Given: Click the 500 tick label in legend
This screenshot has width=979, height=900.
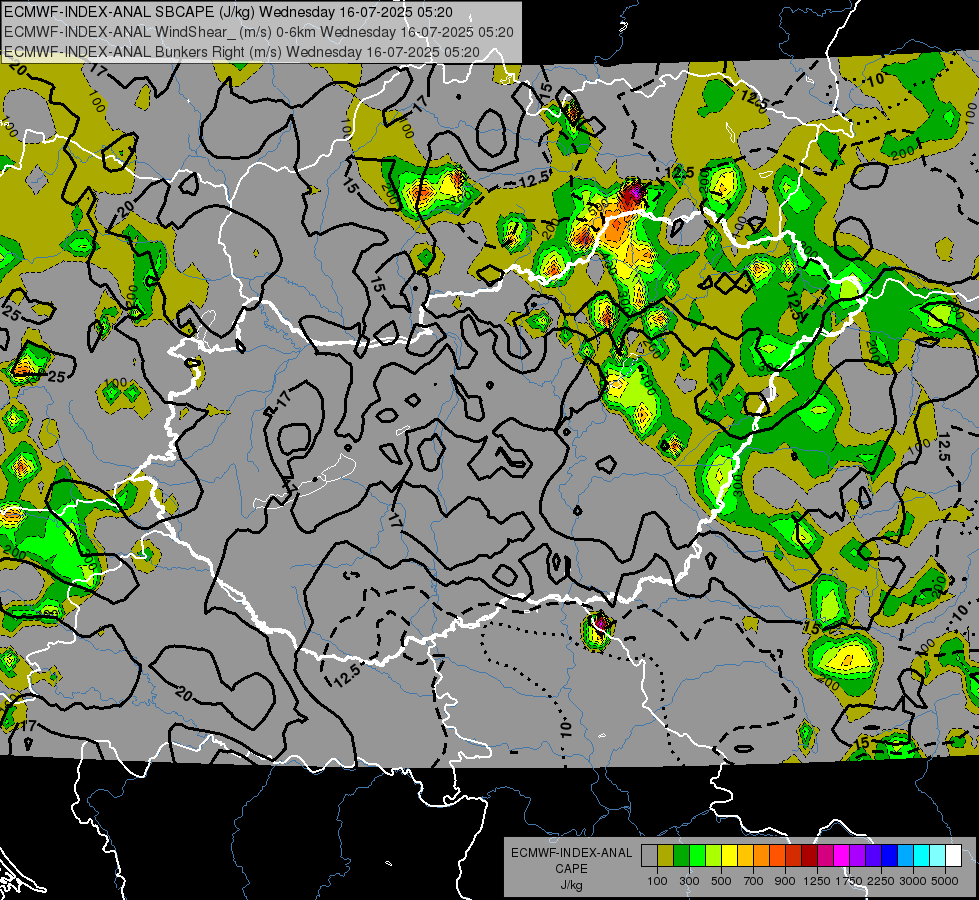Looking at the screenshot, I should (721, 881).
